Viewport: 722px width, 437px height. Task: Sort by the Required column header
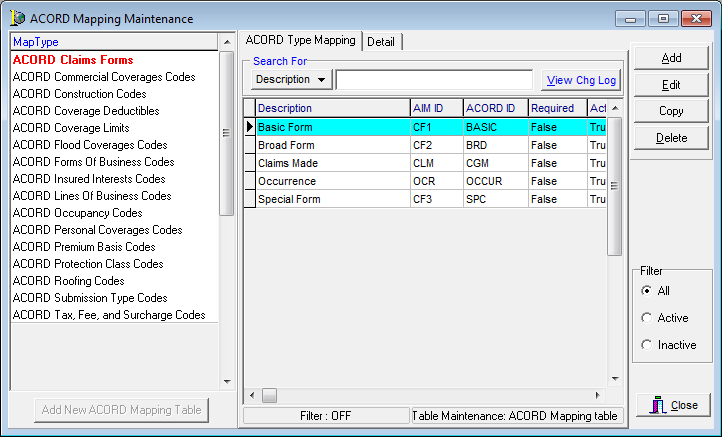tap(558, 108)
